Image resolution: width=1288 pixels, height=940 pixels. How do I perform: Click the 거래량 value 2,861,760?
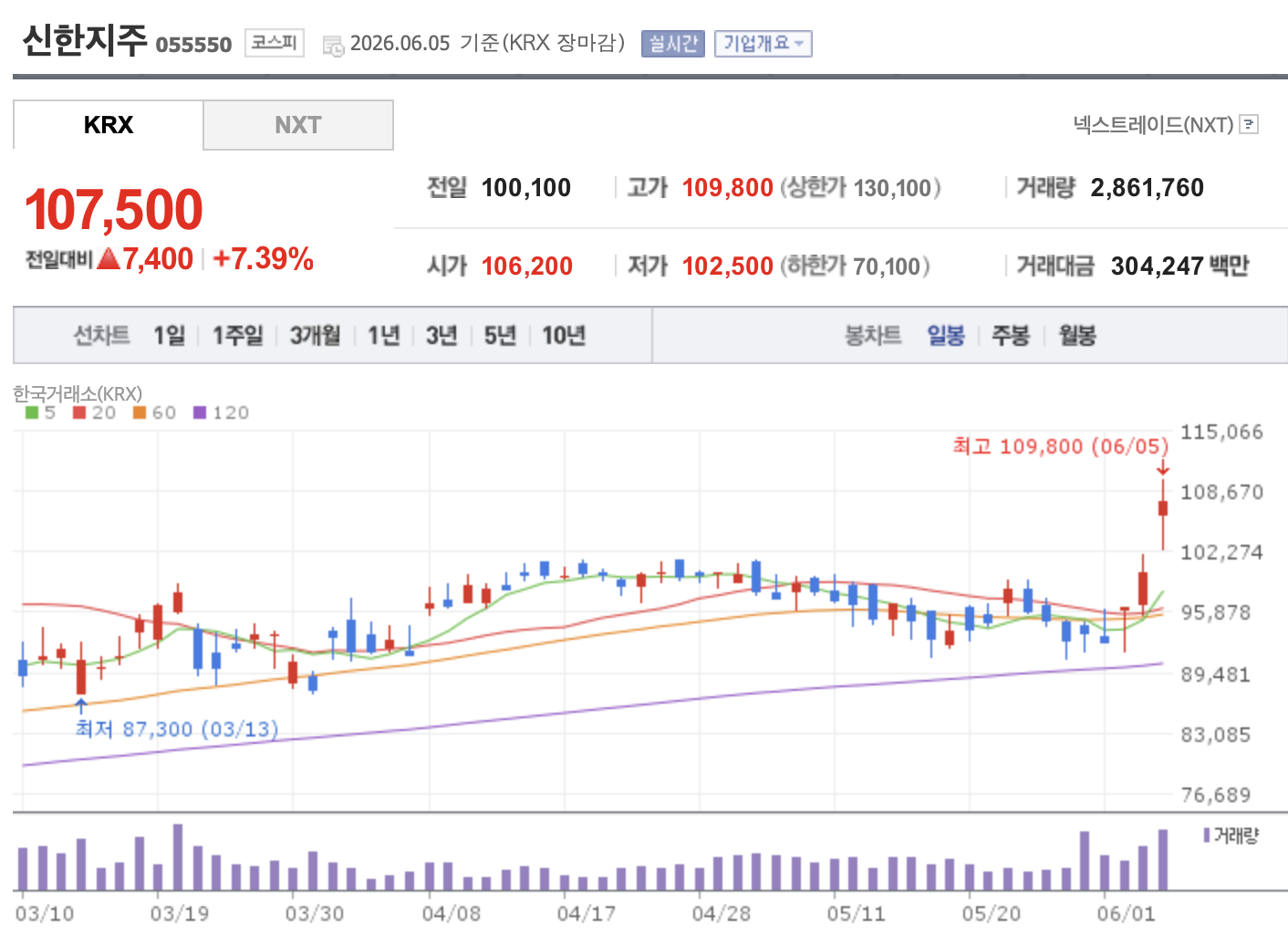1148,188
